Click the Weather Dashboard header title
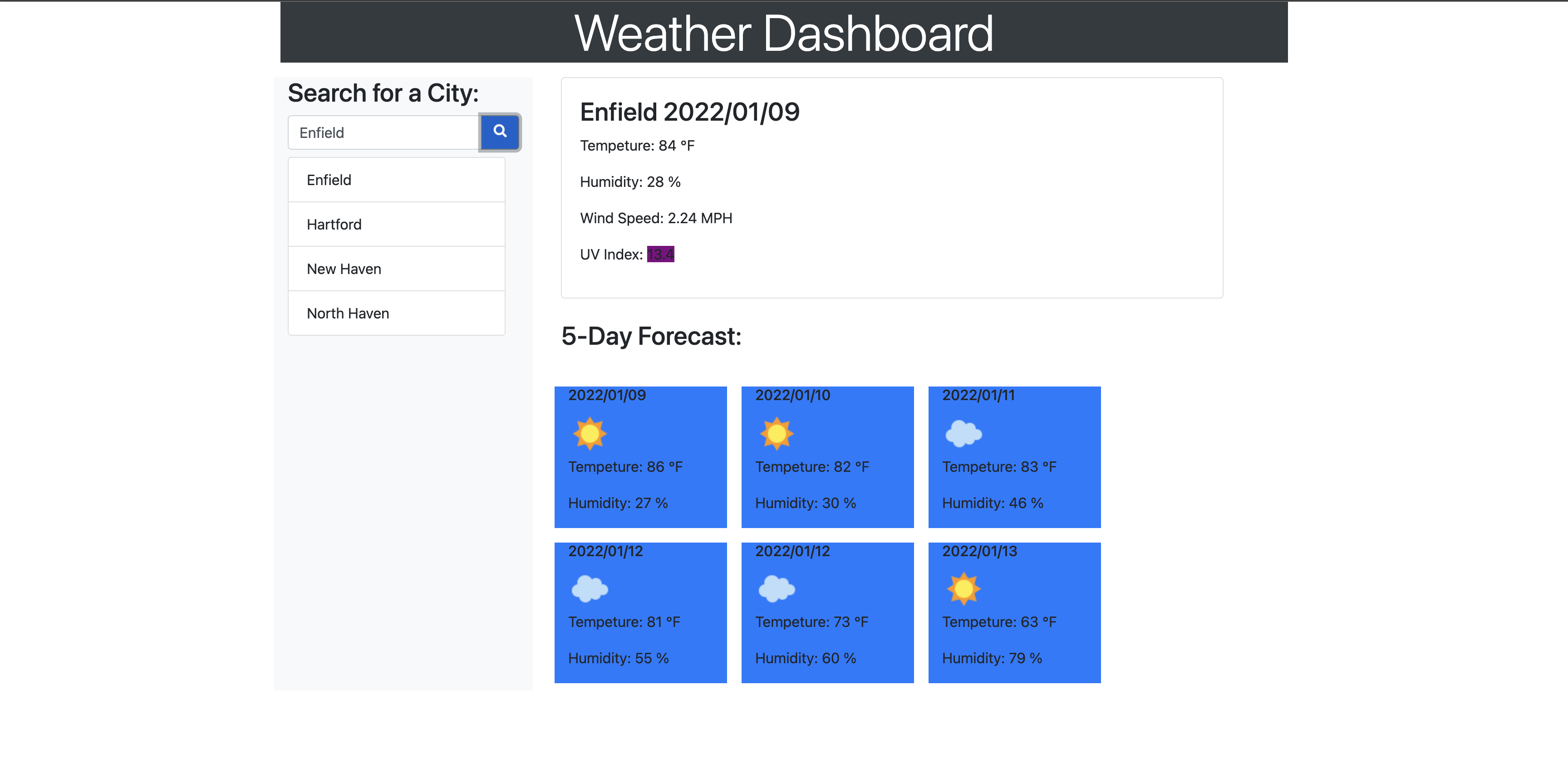 pyautogui.click(x=784, y=34)
